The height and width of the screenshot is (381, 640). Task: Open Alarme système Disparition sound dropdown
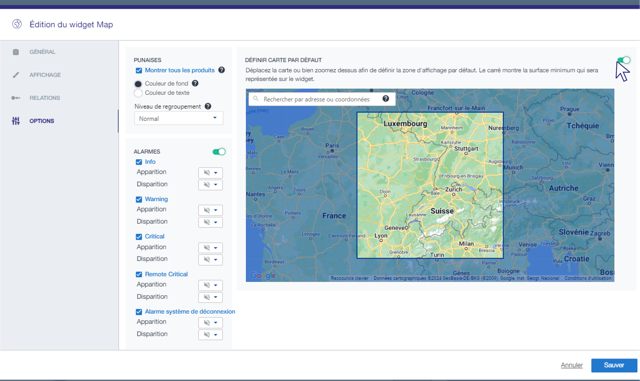point(210,334)
